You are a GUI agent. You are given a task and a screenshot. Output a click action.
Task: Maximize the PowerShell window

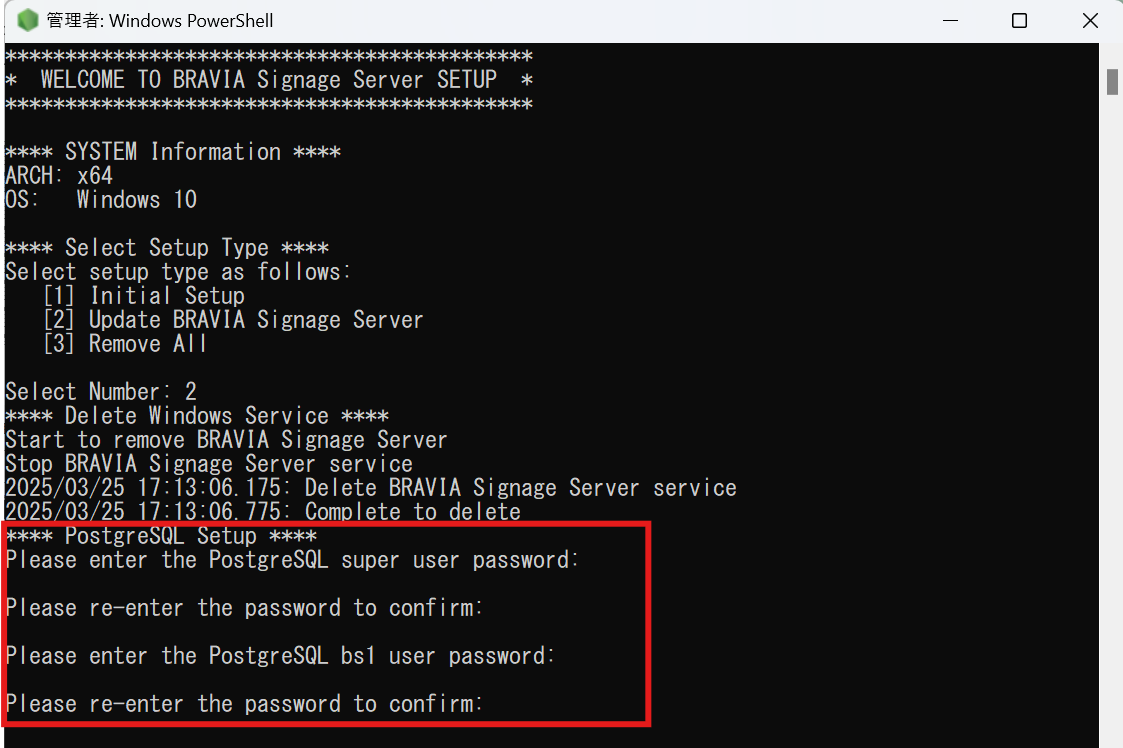click(x=1019, y=21)
